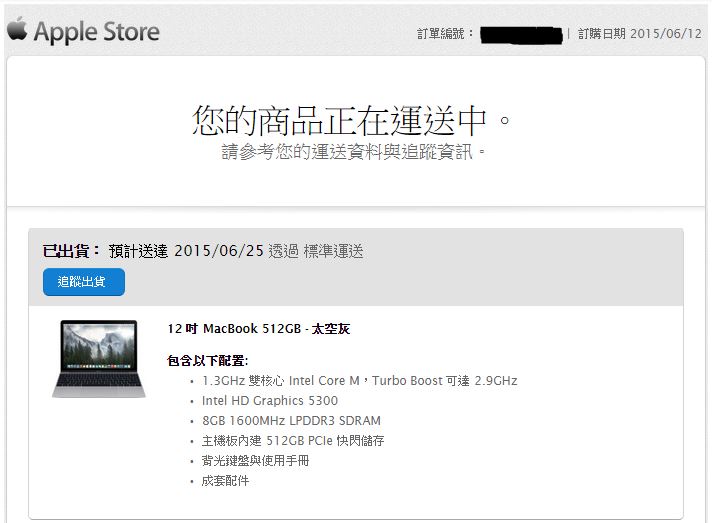Click 請參考您的運送資料與追蹤資訊 subtitle
Screen dimensions: 712x523
353,152
